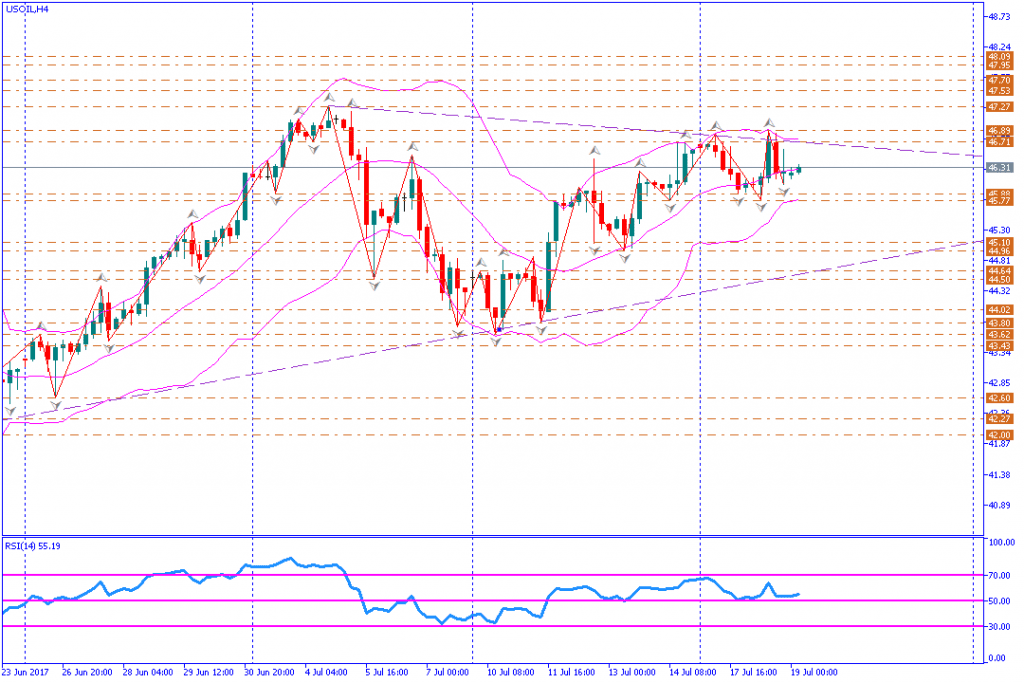The image size is (1024, 683).
Task: Click the 44.02 price level label
Action: coord(1000,310)
